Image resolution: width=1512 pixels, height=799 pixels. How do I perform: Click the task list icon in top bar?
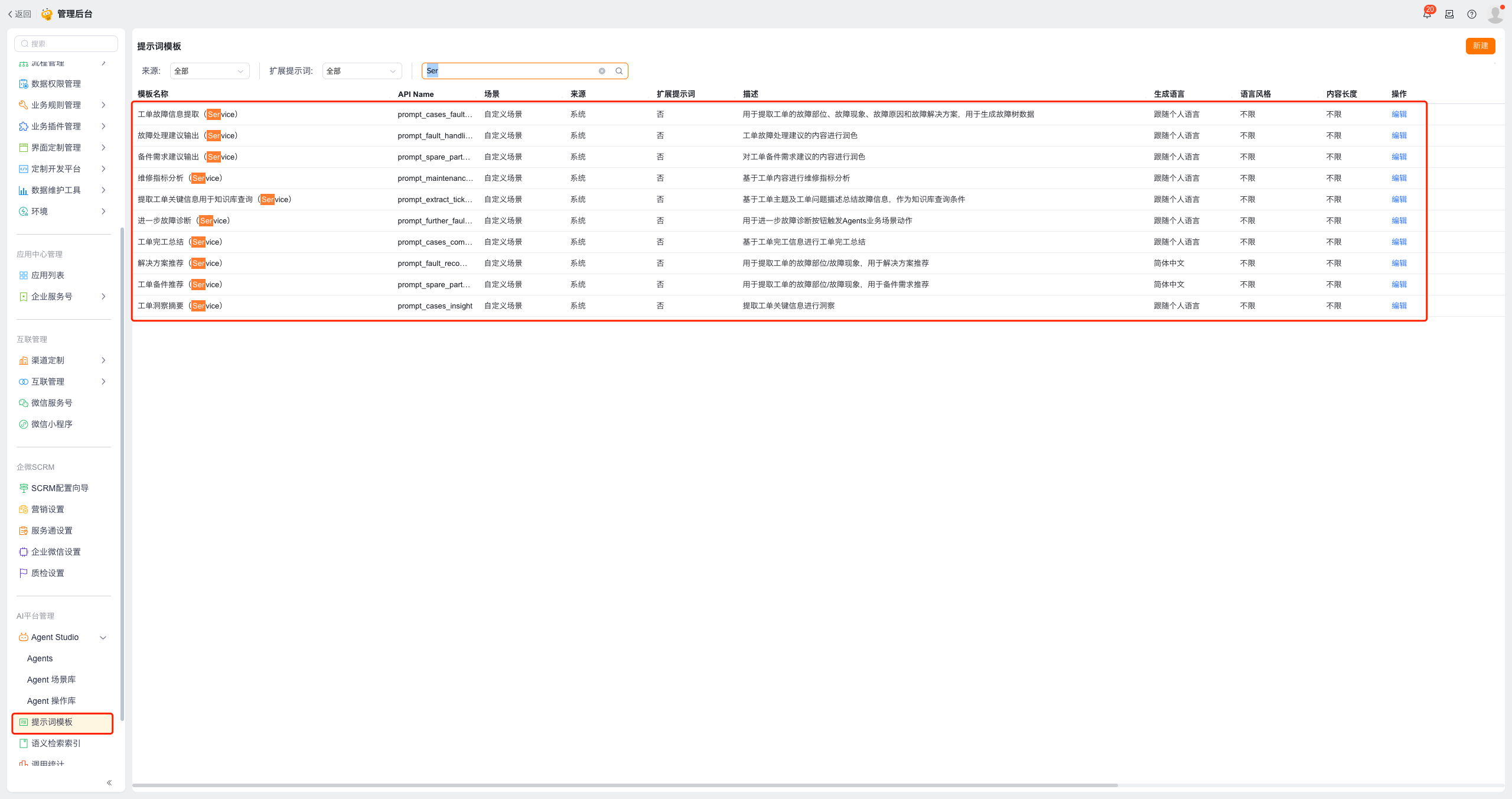click(1449, 14)
